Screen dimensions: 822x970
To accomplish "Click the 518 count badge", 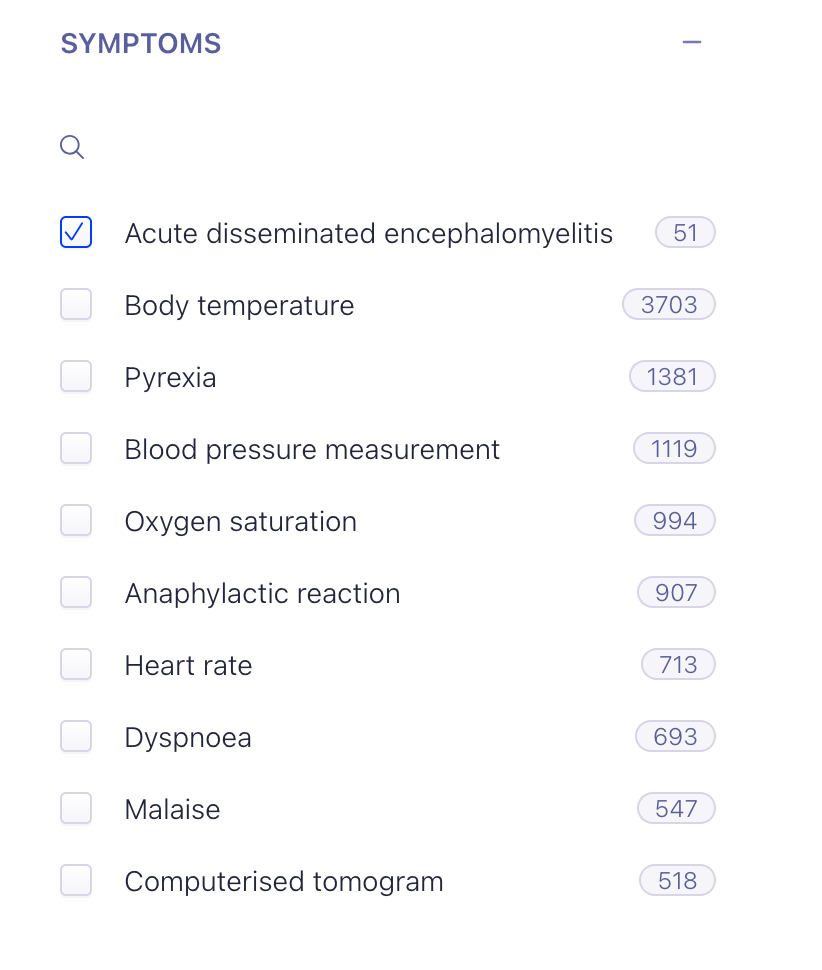I will [677, 881].
